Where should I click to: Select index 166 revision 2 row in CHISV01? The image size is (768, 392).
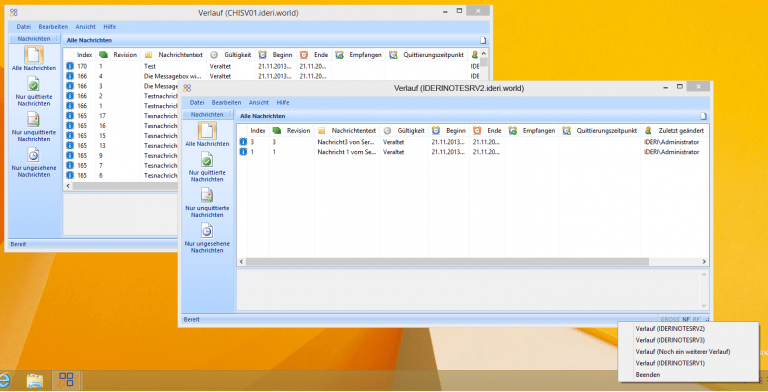[x=121, y=96]
